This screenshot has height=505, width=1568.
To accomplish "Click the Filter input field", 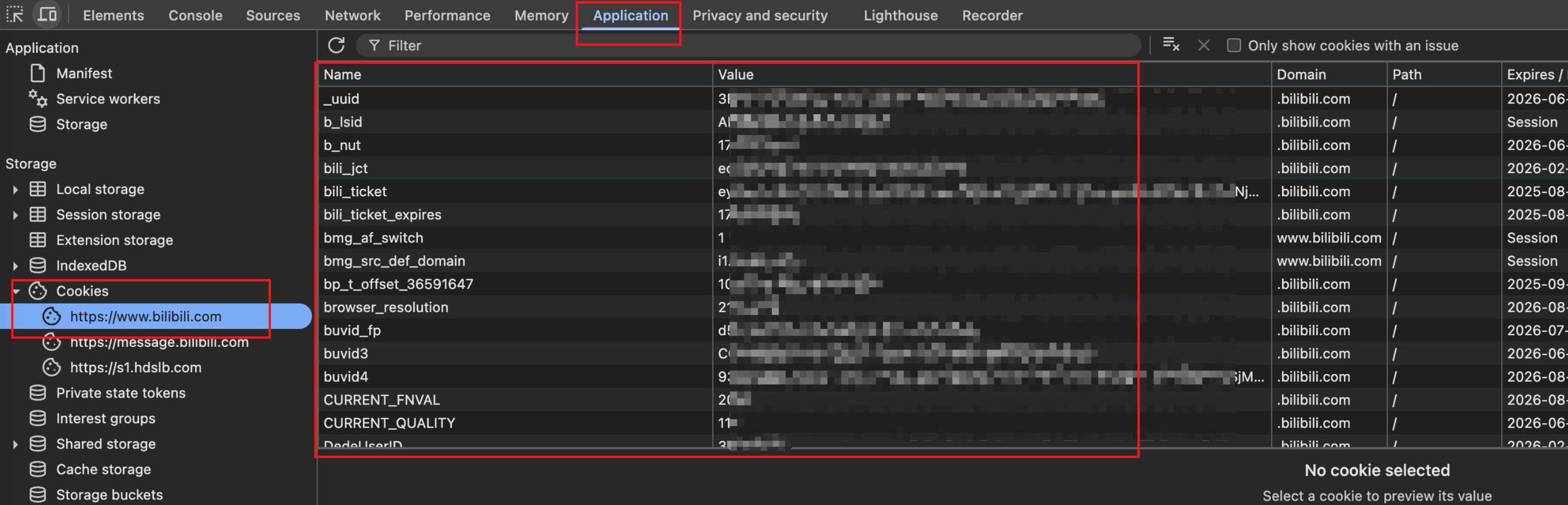I will click(x=749, y=45).
